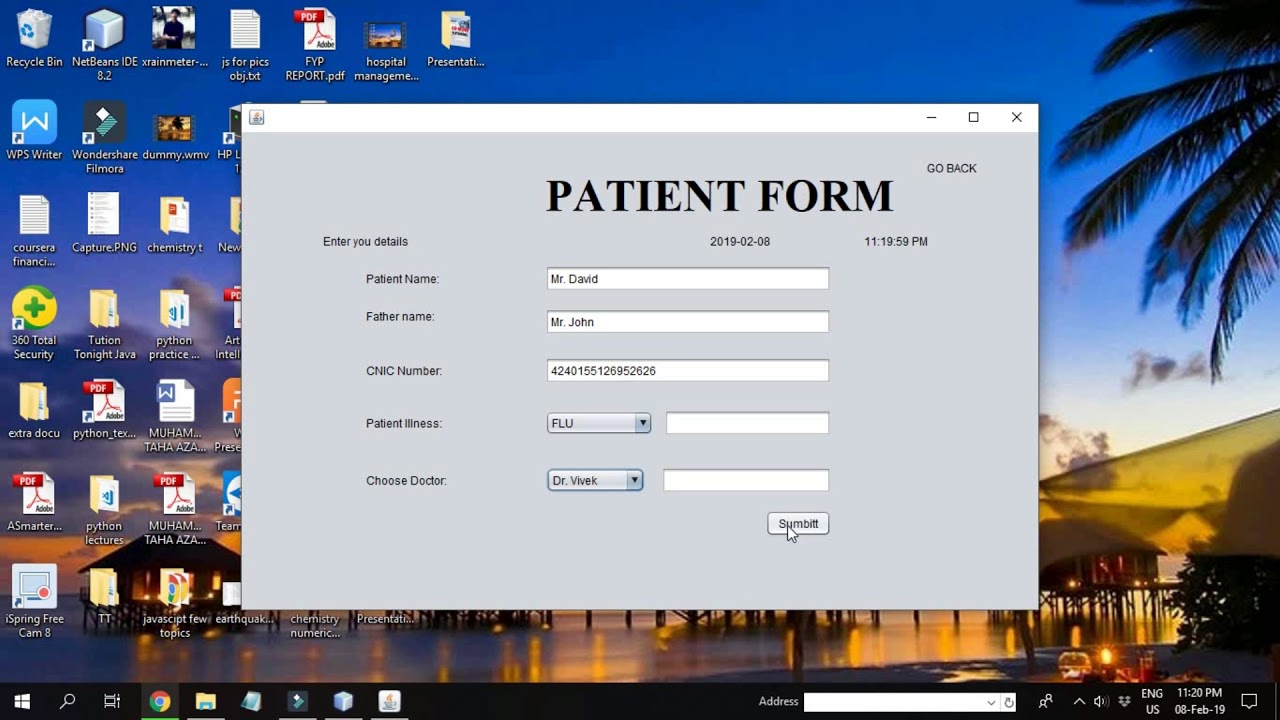
Task: Click the refresh icon next to Address bar
Action: [1009, 702]
